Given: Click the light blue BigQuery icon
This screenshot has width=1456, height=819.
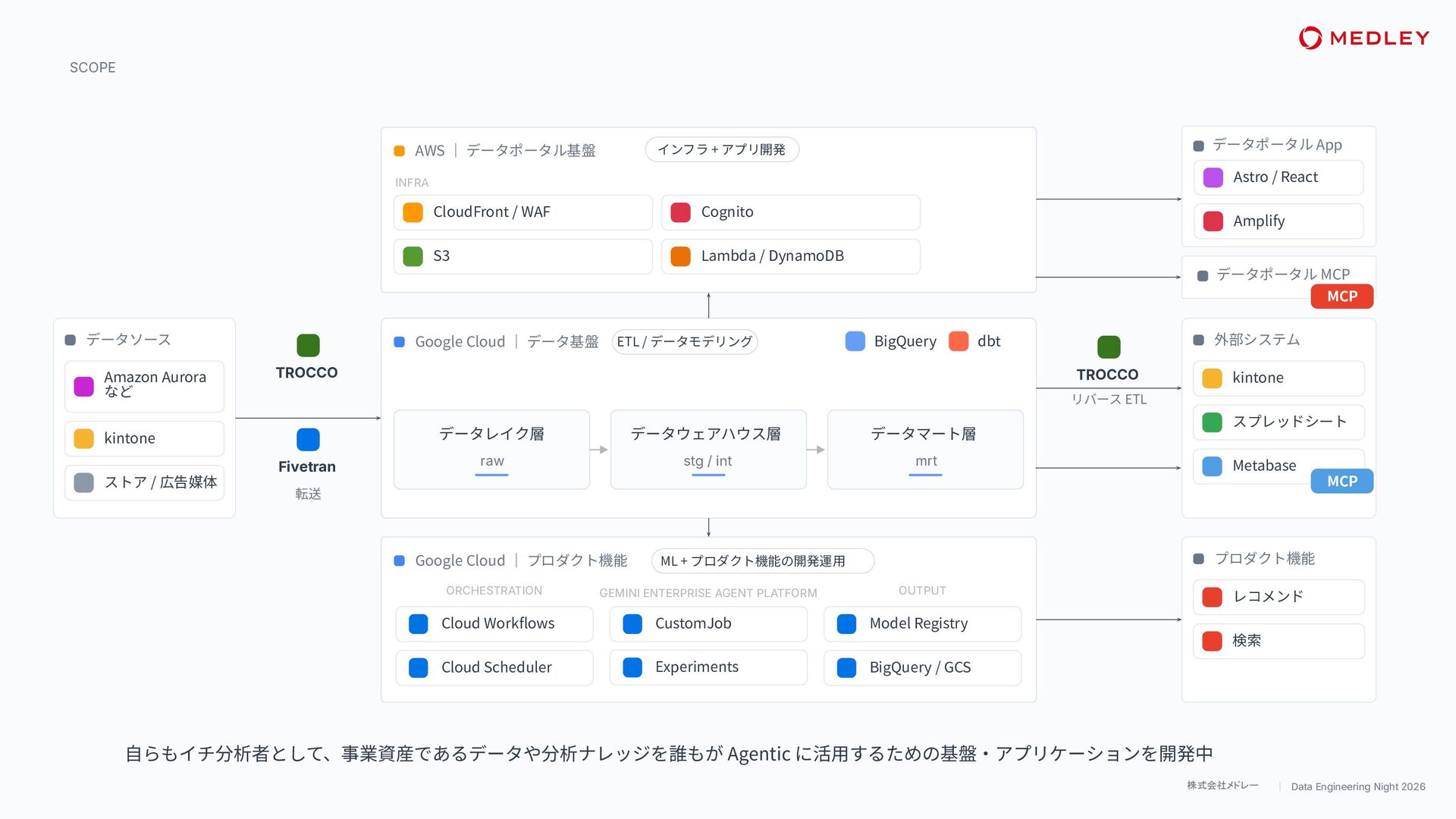Looking at the screenshot, I should tap(855, 341).
